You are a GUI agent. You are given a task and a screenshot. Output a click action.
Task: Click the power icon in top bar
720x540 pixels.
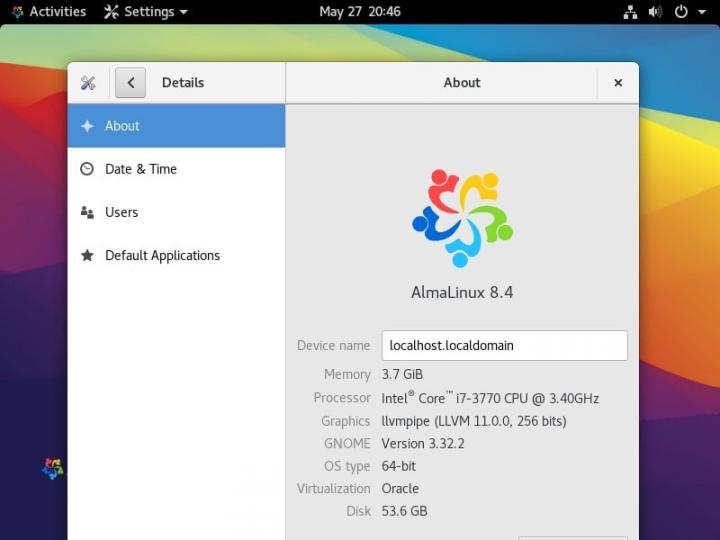point(681,12)
